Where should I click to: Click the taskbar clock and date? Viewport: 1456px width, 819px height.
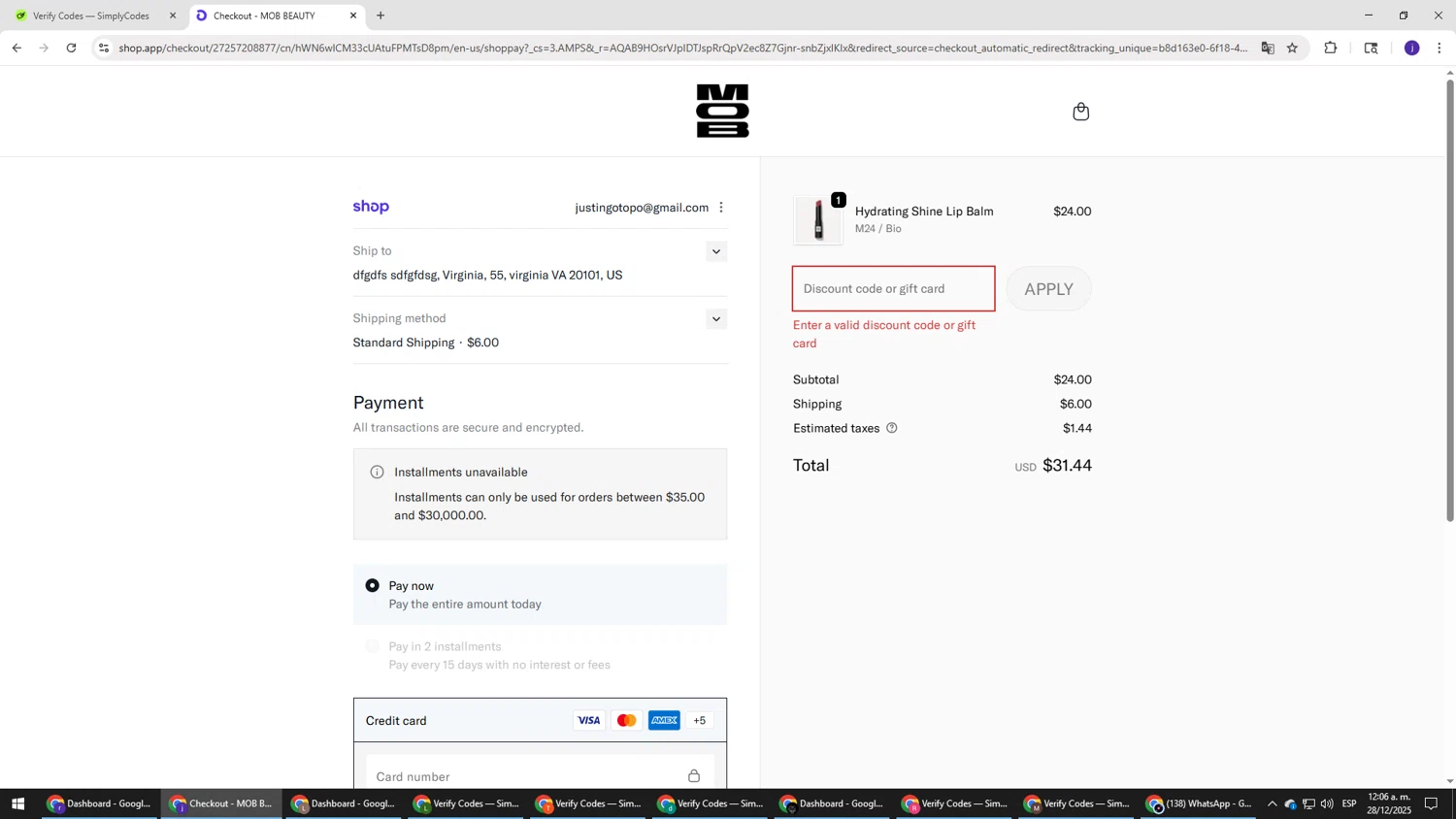(1389, 803)
